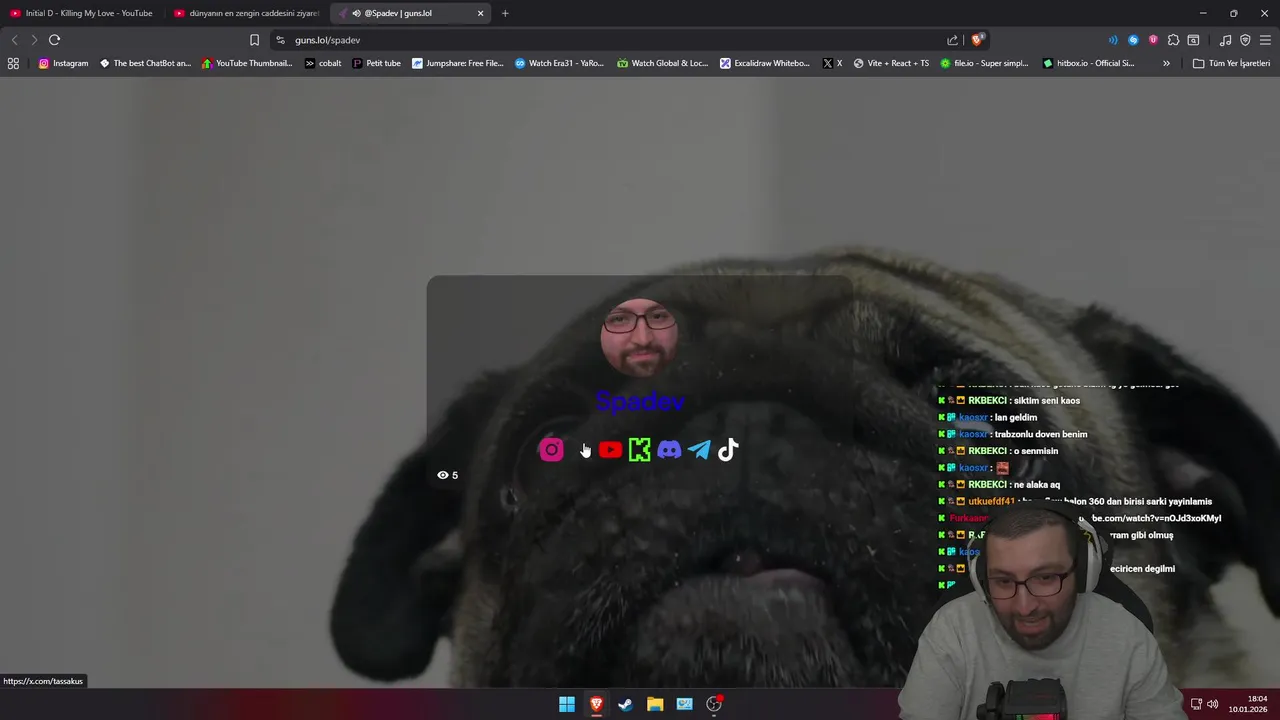This screenshot has width=1280, height=720.
Task: Expand the bookmarks overflow chevron
Action: pyautogui.click(x=1166, y=63)
